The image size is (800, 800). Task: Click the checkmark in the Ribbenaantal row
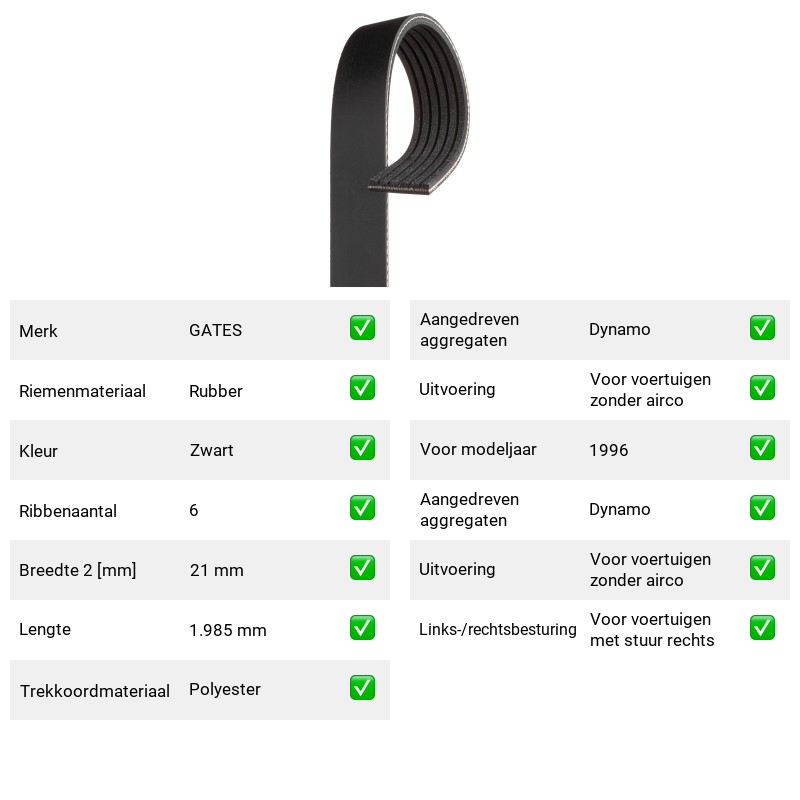tap(362, 508)
